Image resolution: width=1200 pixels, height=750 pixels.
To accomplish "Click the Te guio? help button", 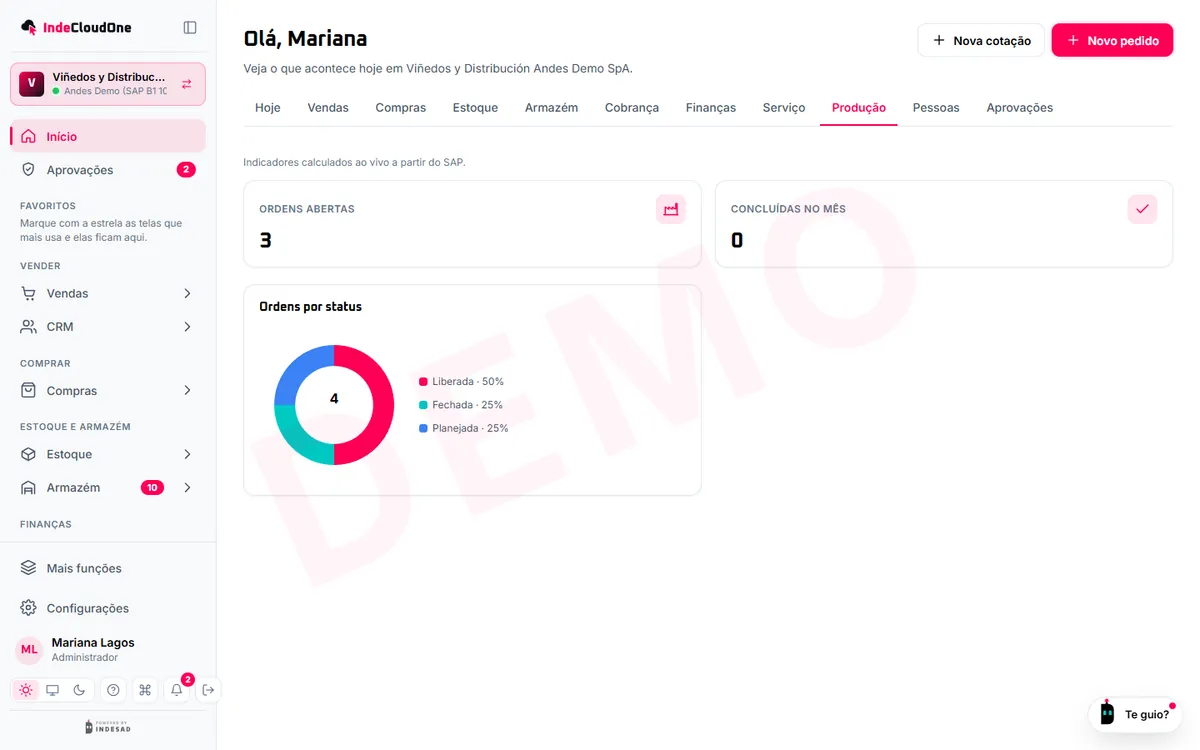I will [x=1135, y=714].
